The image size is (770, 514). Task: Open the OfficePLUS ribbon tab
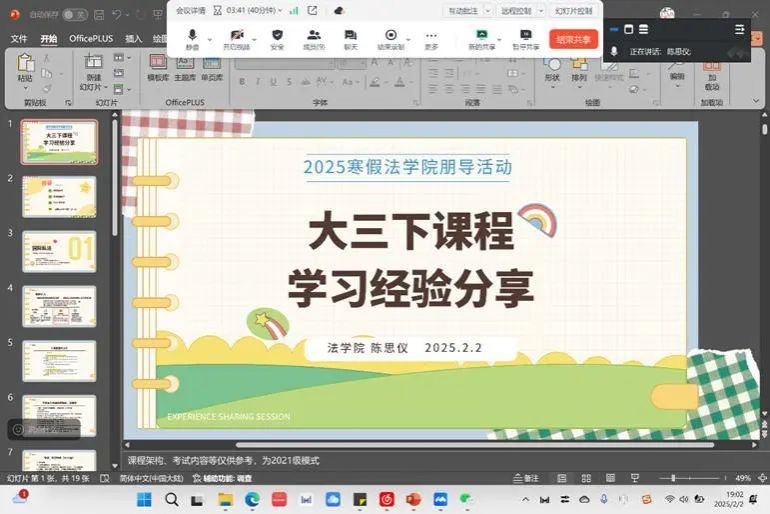coord(91,38)
